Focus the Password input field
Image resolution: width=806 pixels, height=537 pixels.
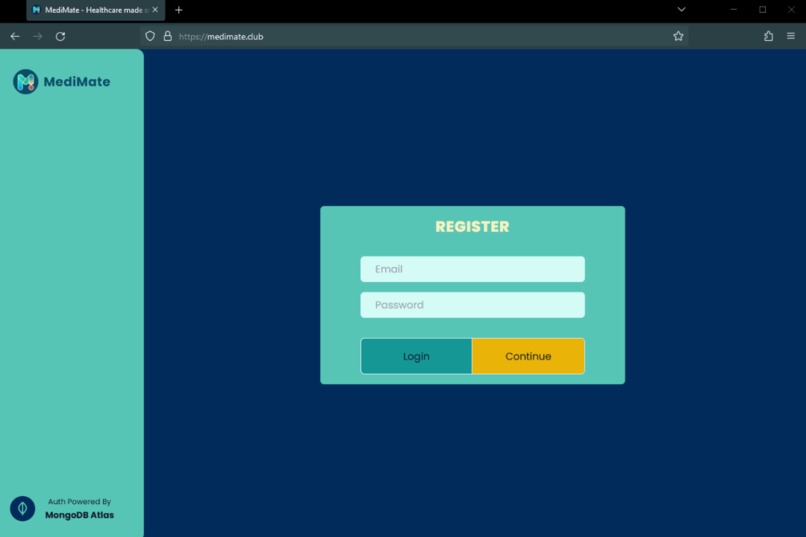(x=472, y=305)
